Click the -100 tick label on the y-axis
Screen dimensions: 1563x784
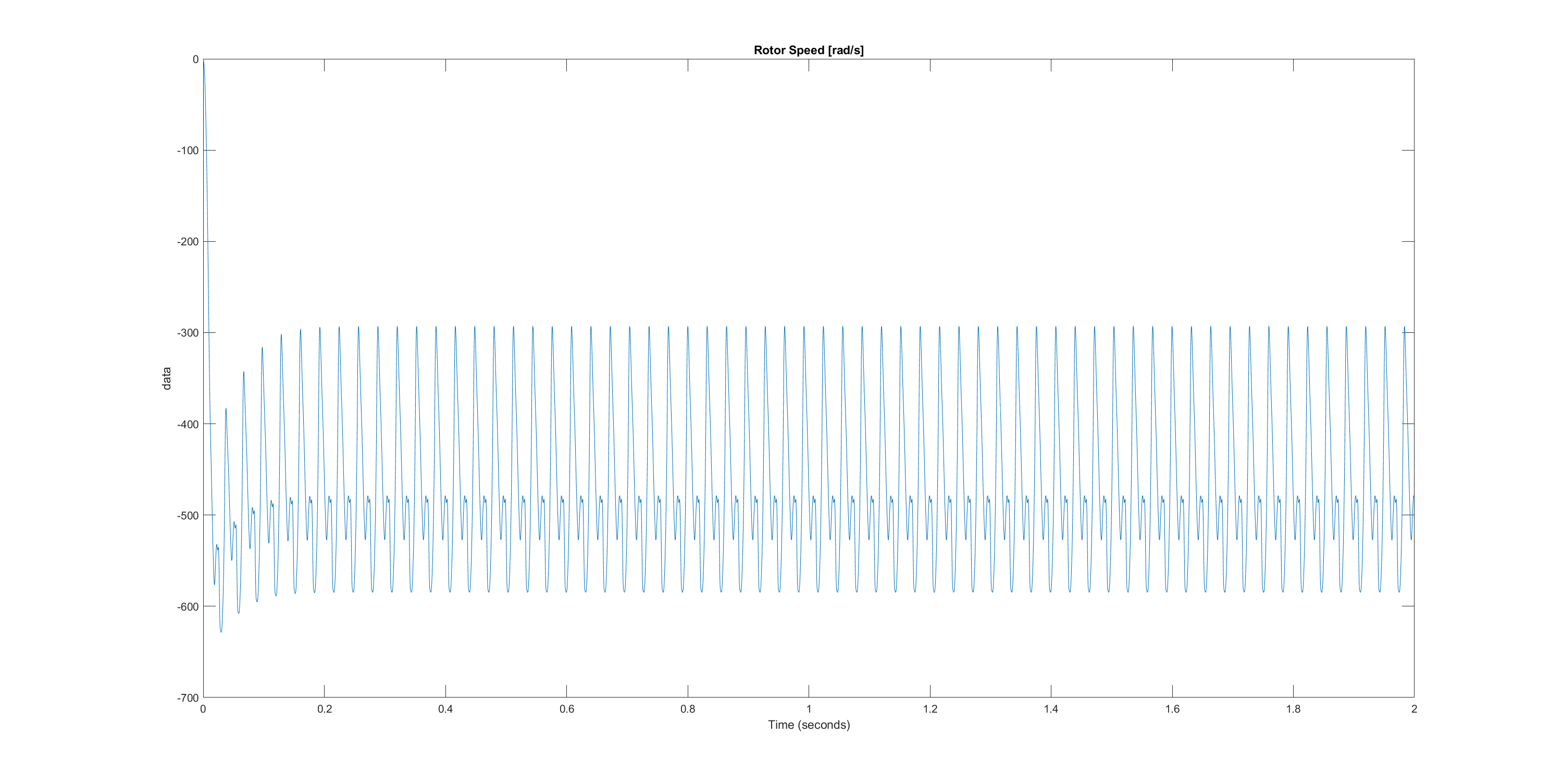click(x=188, y=151)
